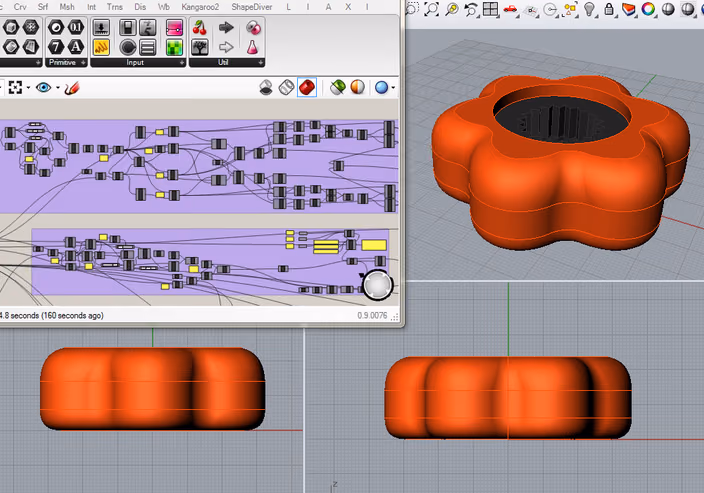Click the Zoom Window lasso icon in Rhino
Screen dimensions: 704x493
click(412, 9)
